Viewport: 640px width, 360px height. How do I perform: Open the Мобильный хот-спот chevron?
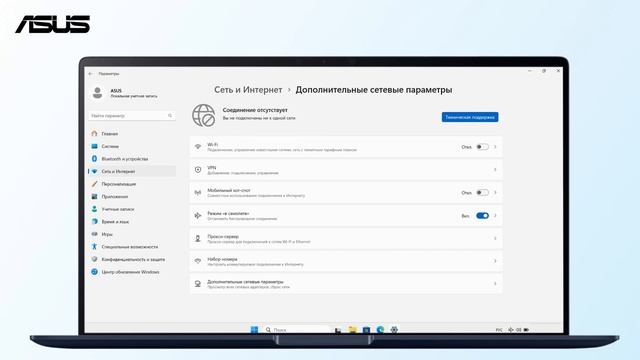495,193
